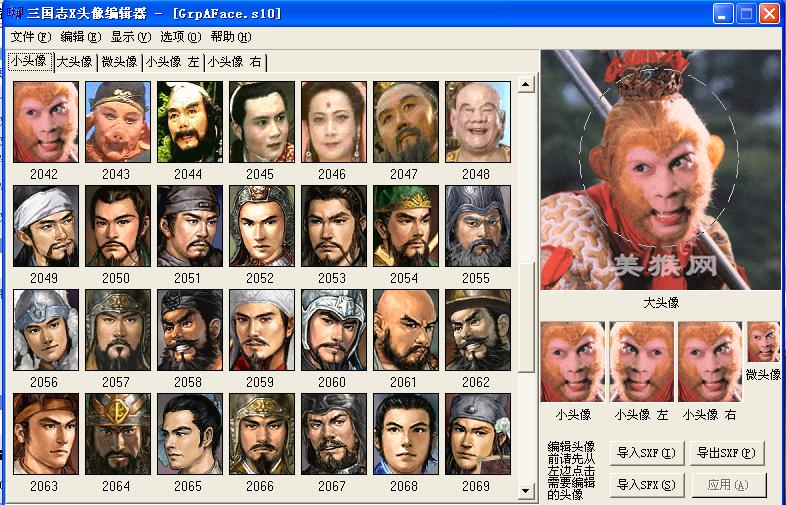Select portrait thumbnail 2046
786x505 pixels.
tap(334, 122)
